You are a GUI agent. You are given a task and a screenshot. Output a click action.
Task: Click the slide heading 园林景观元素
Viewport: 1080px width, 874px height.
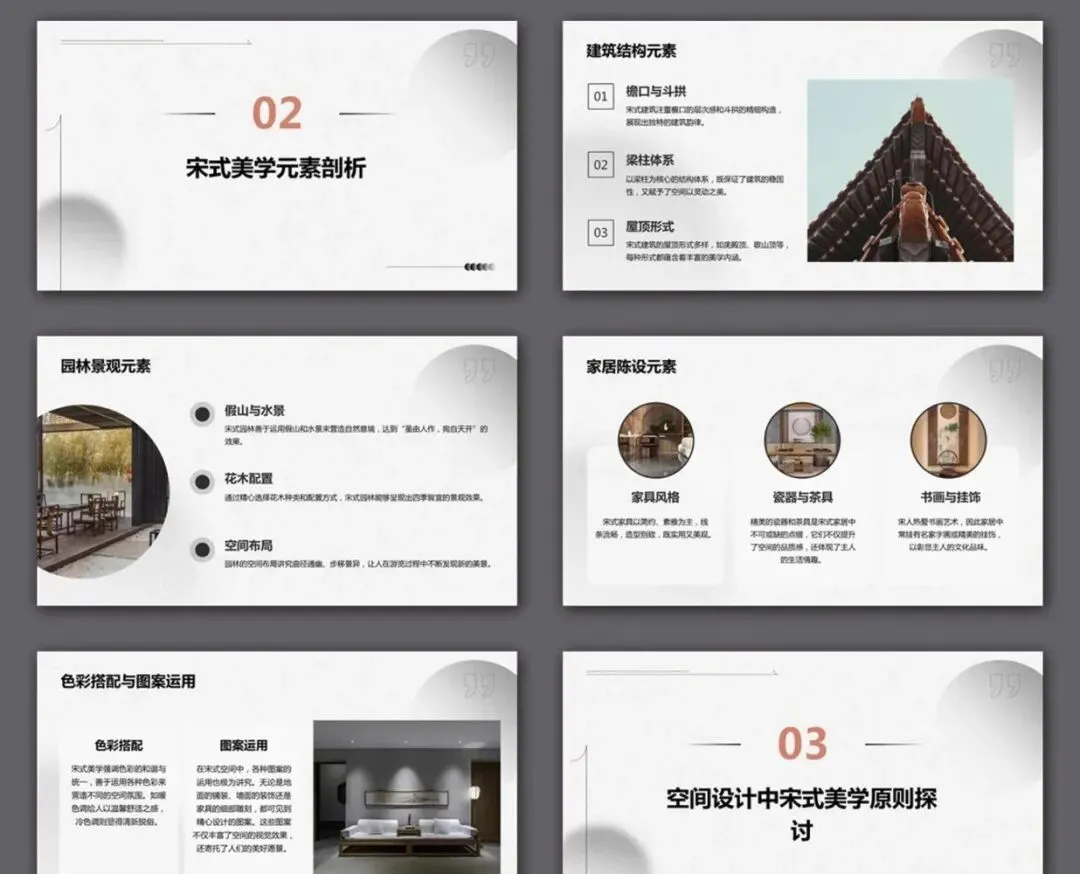point(105,366)
